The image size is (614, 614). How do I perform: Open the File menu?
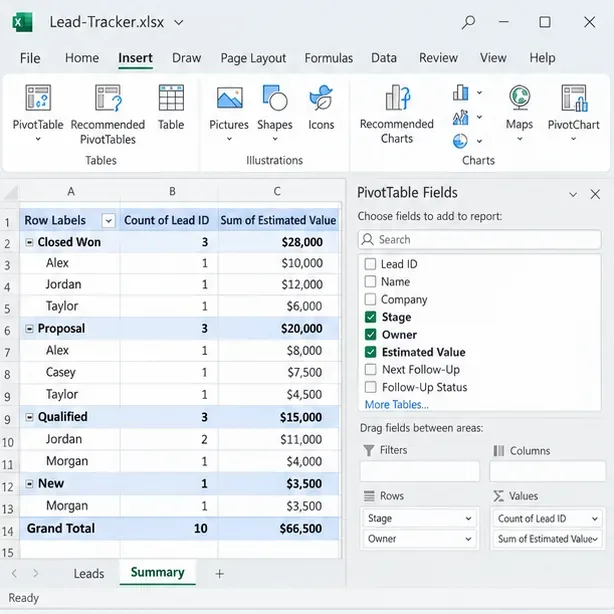pyautogui.click(x=30, y=58)
